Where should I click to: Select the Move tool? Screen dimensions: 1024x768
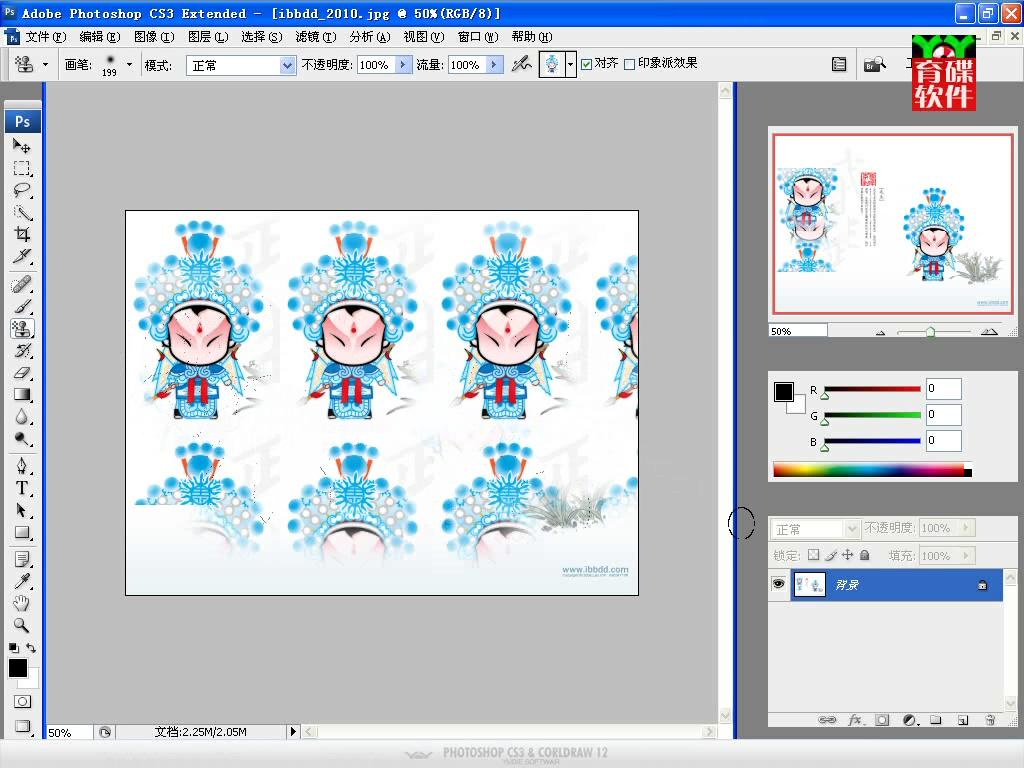(22, 146)
